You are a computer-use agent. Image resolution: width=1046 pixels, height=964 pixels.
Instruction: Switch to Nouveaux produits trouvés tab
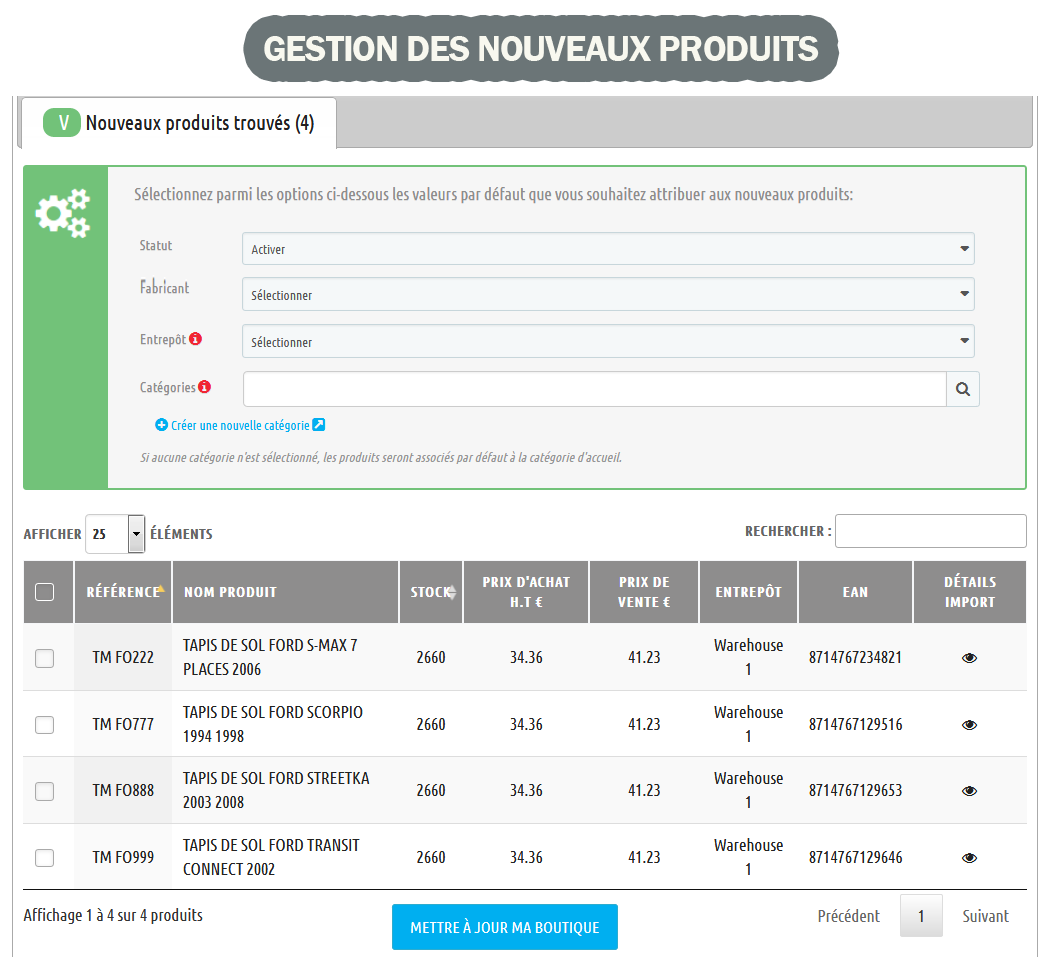click(179, 124)
